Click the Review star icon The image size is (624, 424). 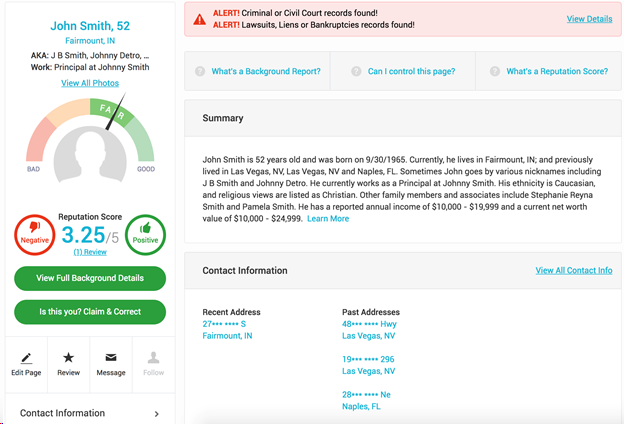[68, 358]
